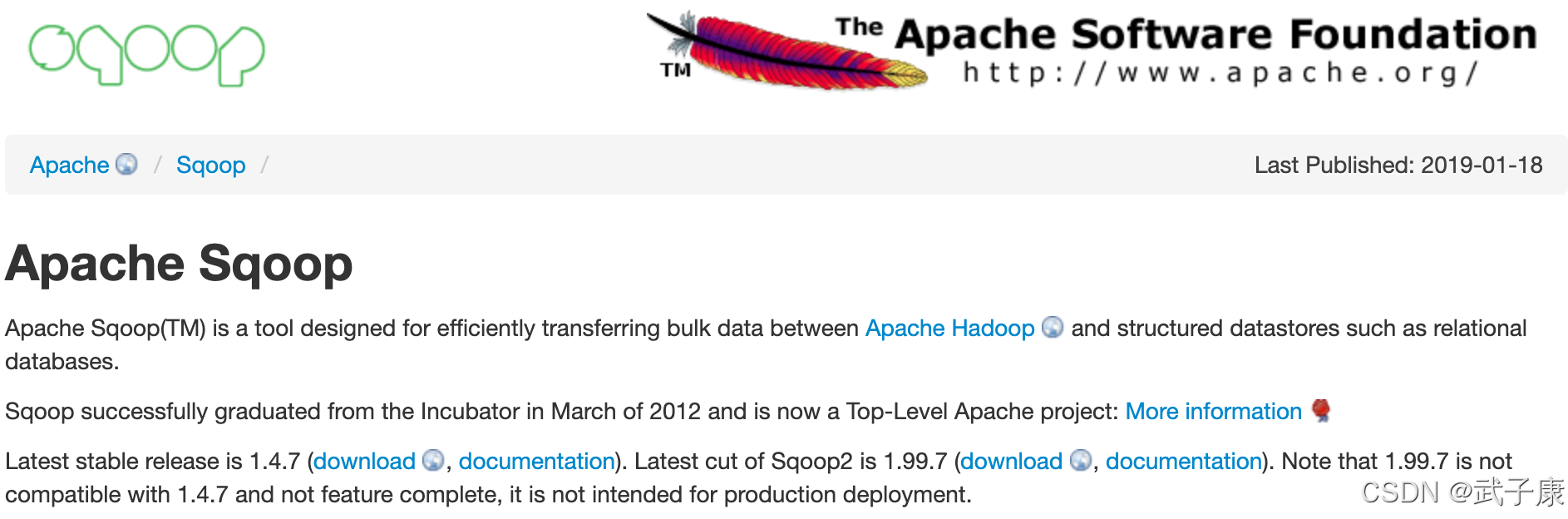Click the download link for release 1.4.7
The width and height of the screenshot is (1568, 519).
click(366, 462)
